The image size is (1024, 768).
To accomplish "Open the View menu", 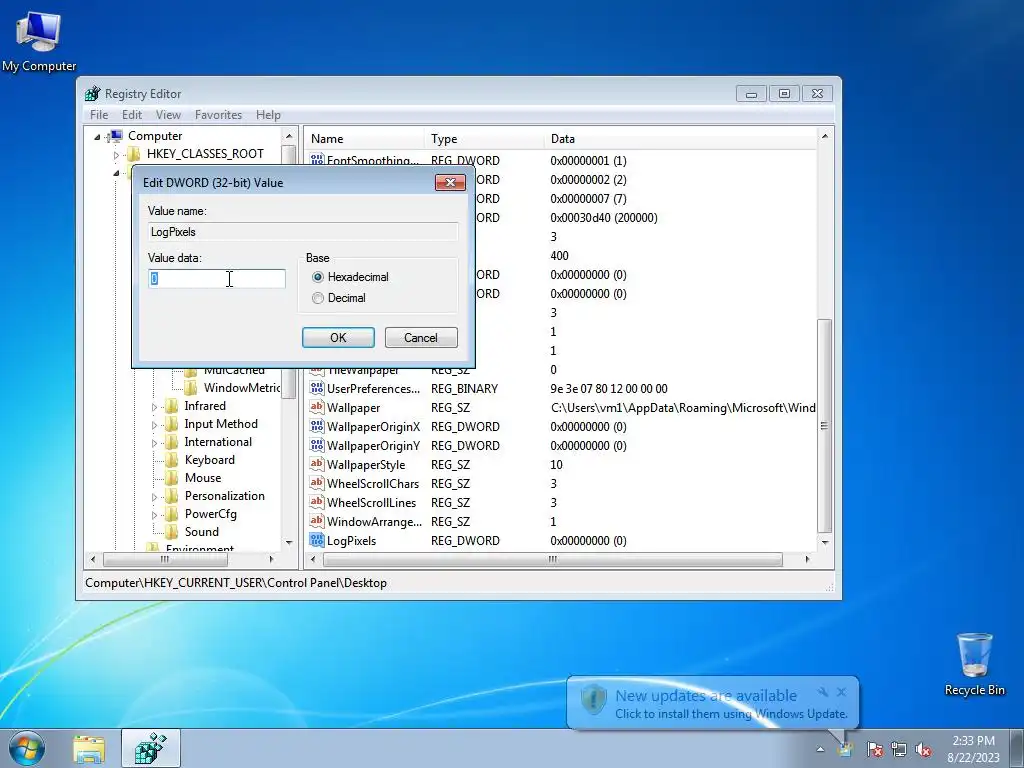I will pos(168,115).
